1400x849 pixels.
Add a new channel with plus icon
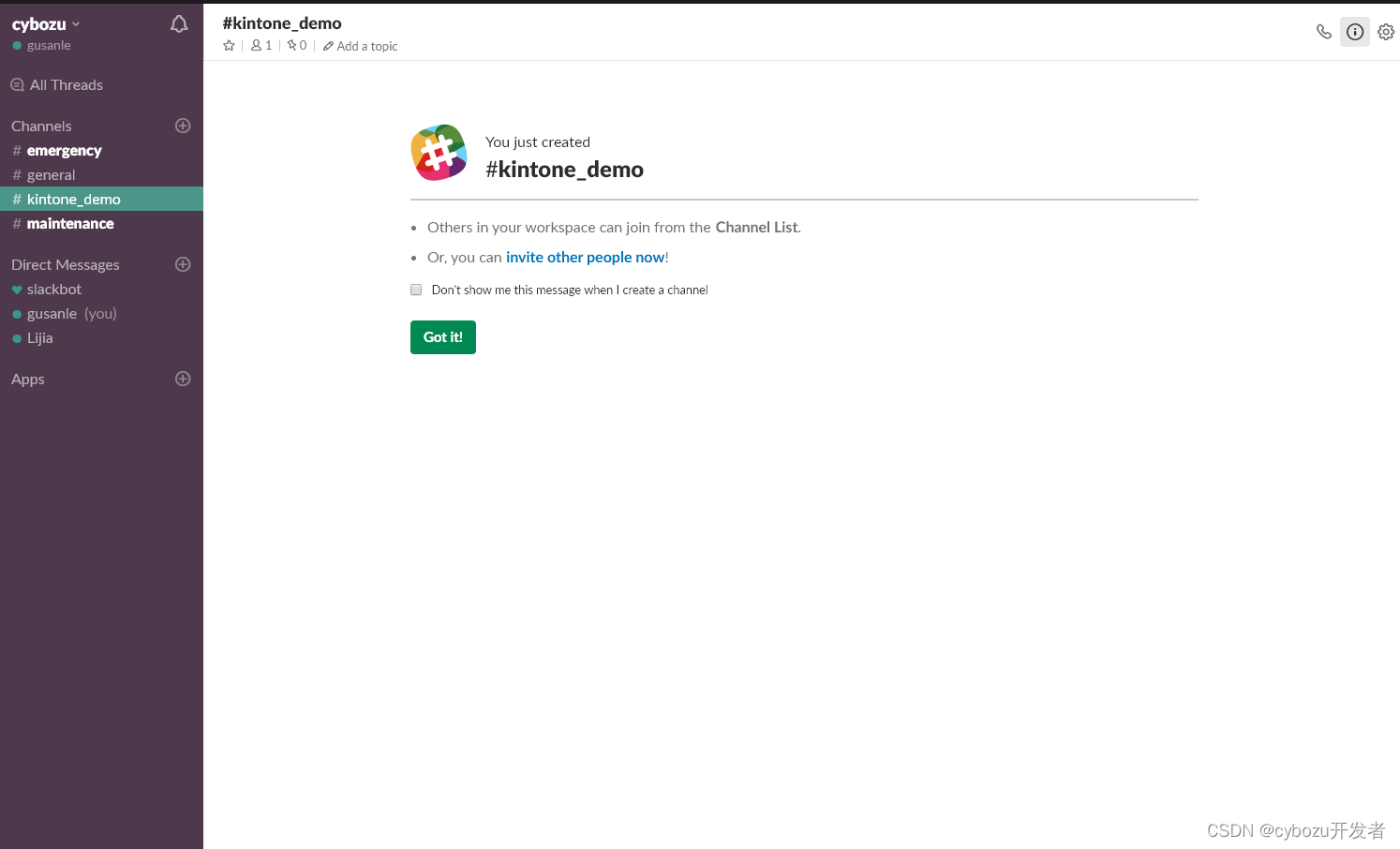point(183,126)
